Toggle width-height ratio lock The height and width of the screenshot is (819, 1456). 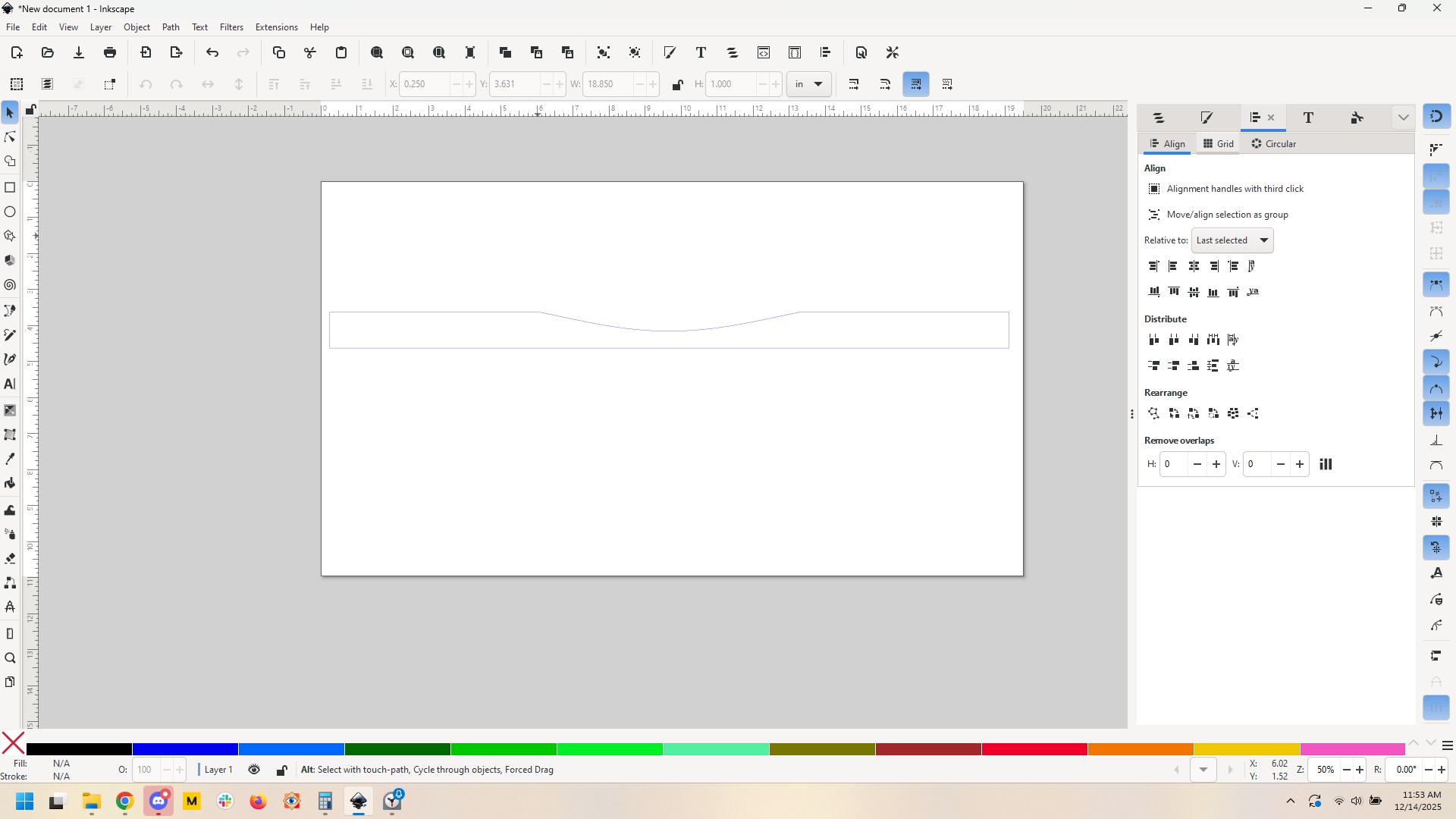click(x=677, y=84)
